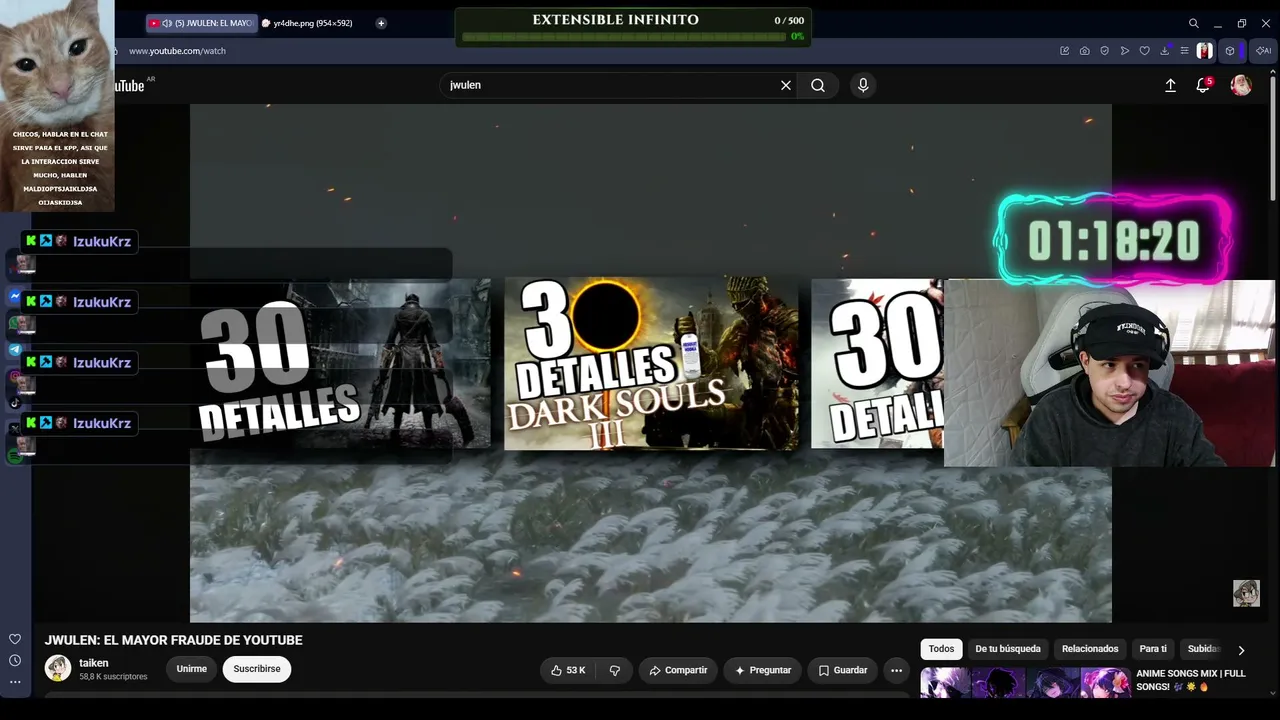
Task: Open the shield privacy protection icon
Action: 1104,51
